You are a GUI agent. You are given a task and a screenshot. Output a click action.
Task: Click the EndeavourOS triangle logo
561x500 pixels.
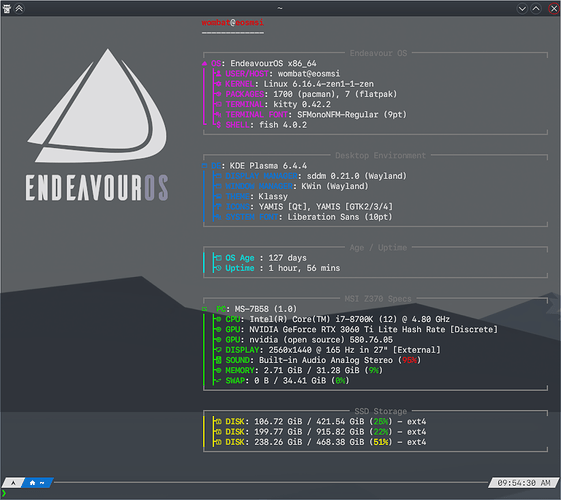pyautogui.click(x=97, y=106)
